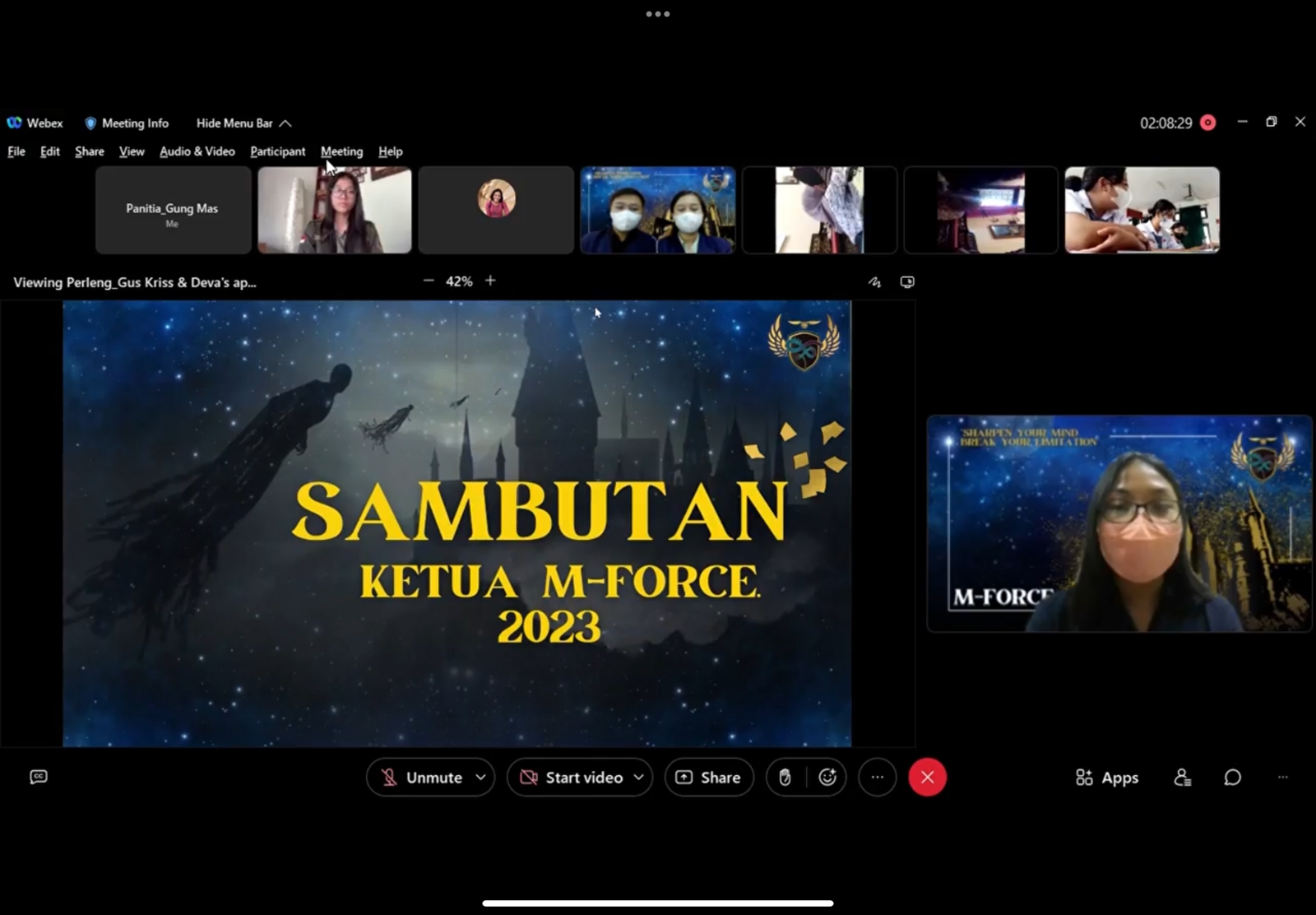The height and width of the screenshot is (915, 1316).
Task: Open the annotate pen icon
Action: (x=874, y=282)
